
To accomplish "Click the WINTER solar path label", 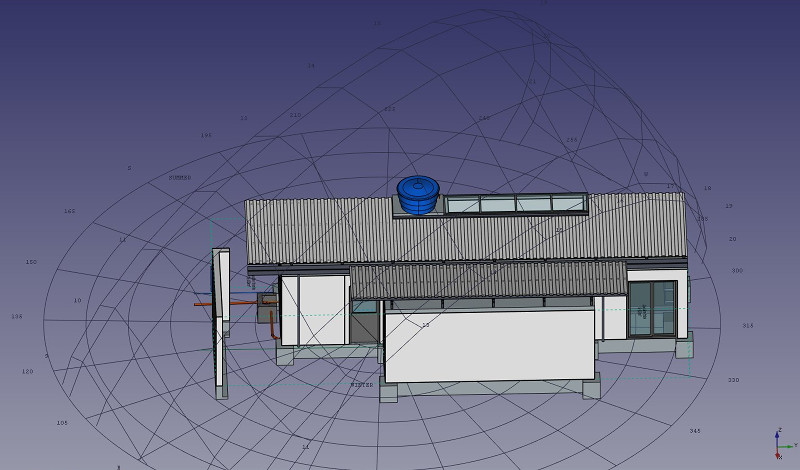I will (x=361, y=385).
